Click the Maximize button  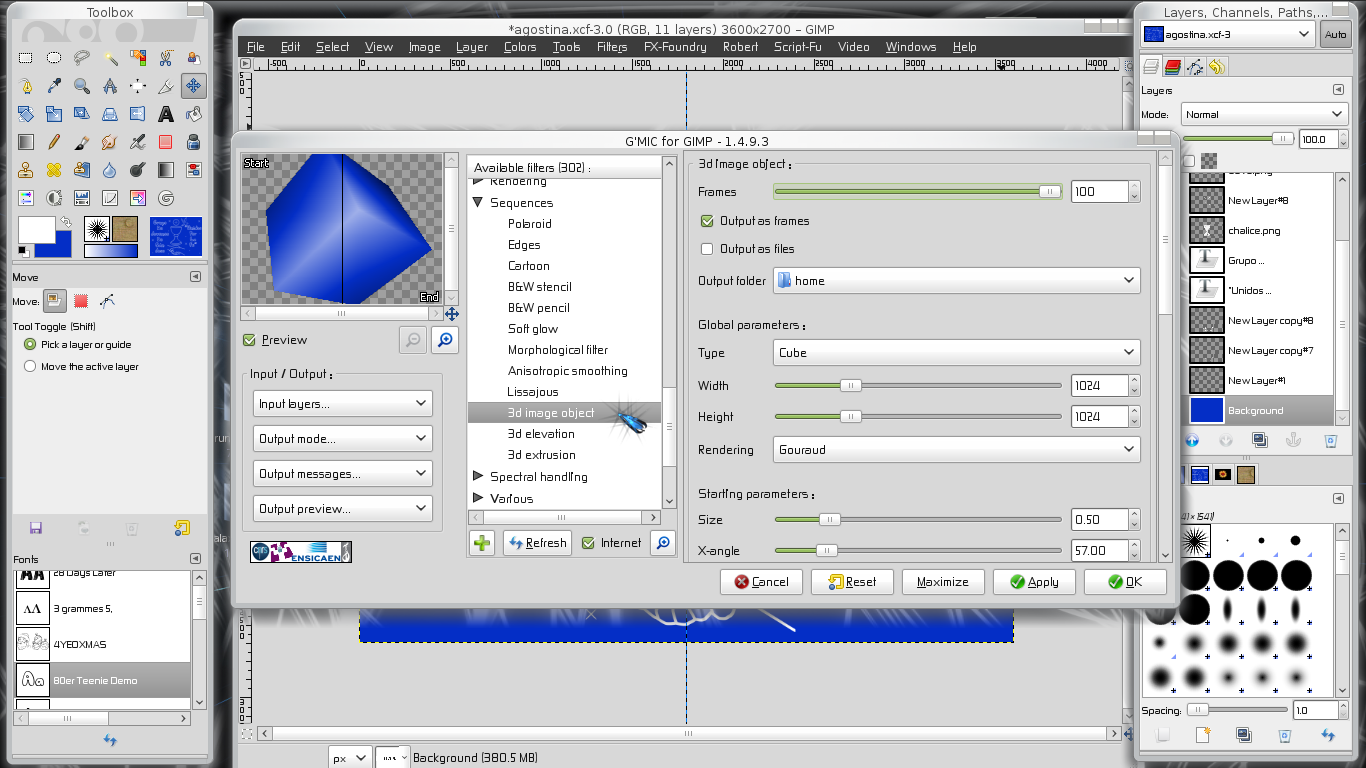click(x=943, y=582)
